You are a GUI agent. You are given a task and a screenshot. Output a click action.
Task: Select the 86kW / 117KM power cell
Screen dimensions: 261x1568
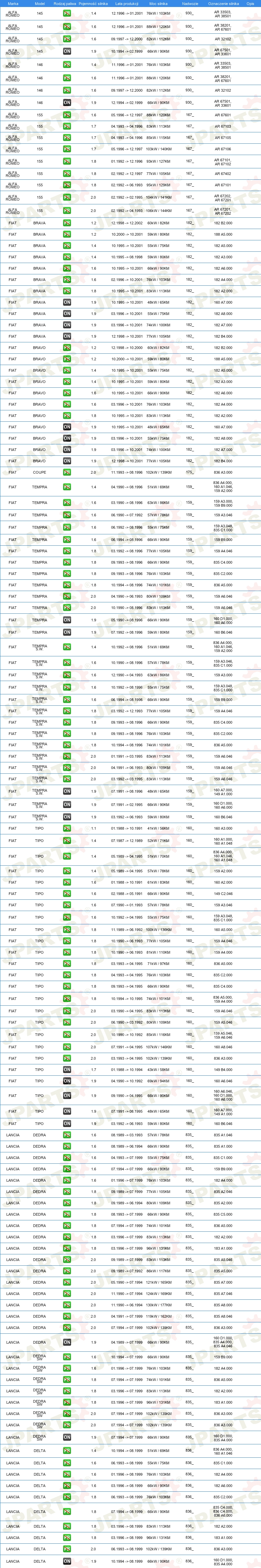tap(159, 1271)
